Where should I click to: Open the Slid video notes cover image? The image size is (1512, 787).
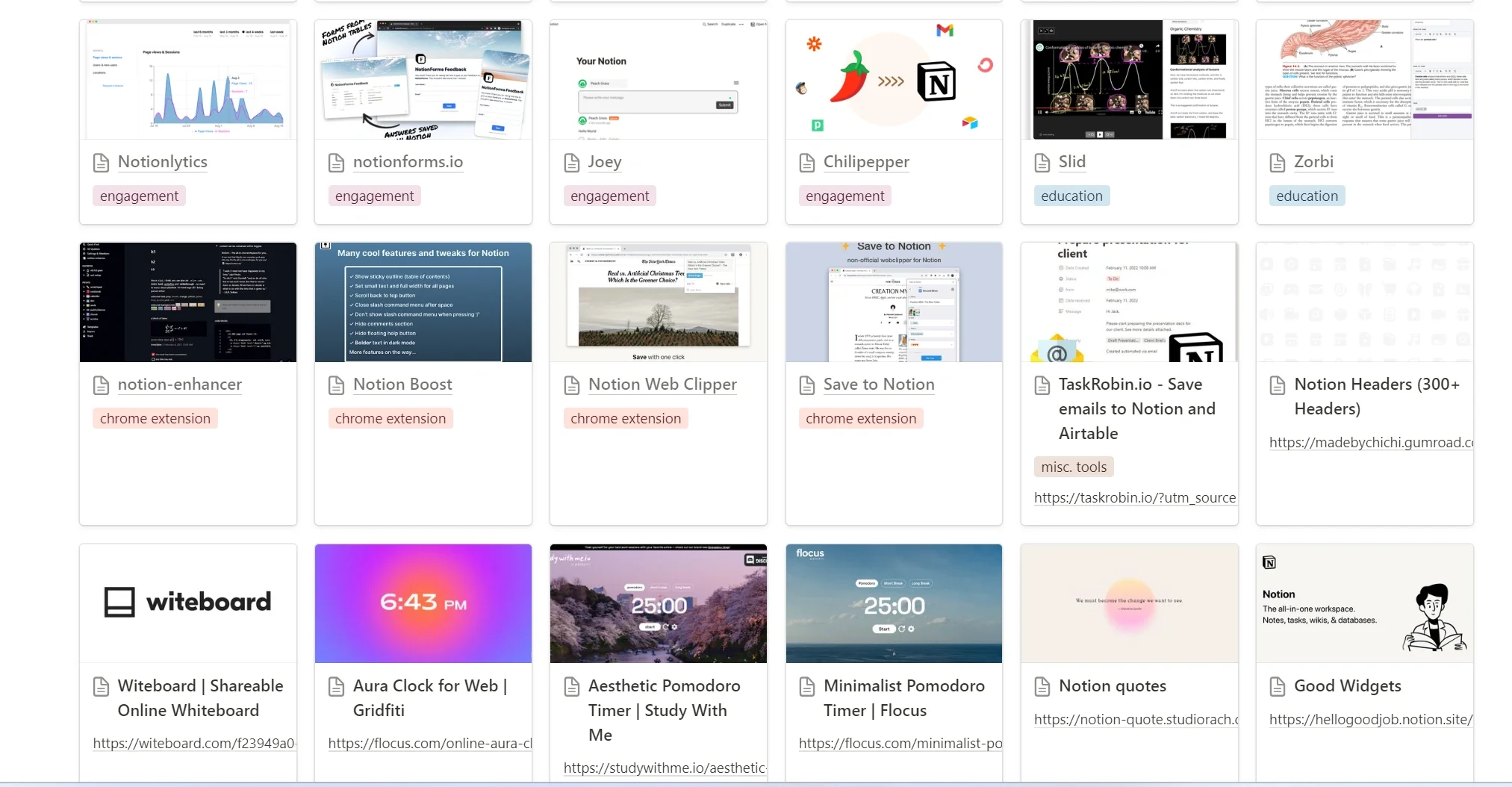click(1130, 80)
